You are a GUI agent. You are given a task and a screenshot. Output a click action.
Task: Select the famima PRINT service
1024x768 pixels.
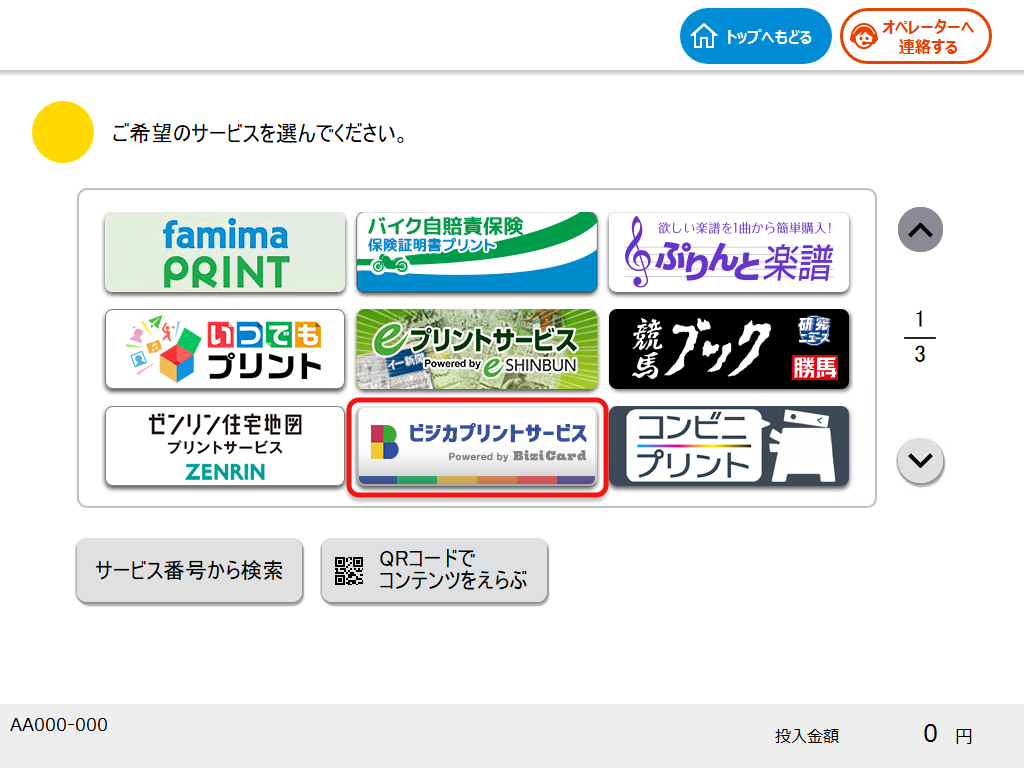224,250
